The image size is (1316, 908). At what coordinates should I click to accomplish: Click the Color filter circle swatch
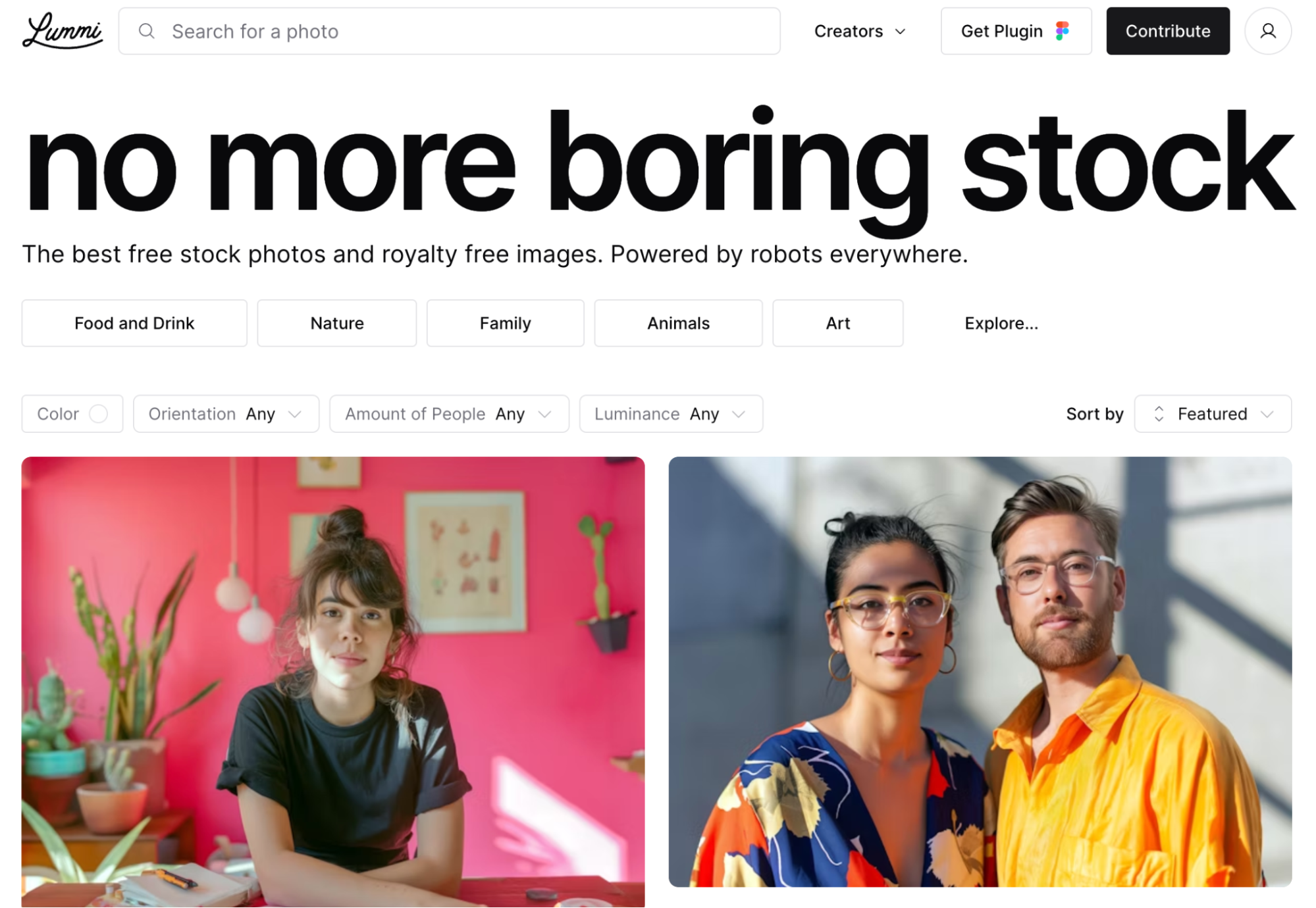(x=99, y=414)
